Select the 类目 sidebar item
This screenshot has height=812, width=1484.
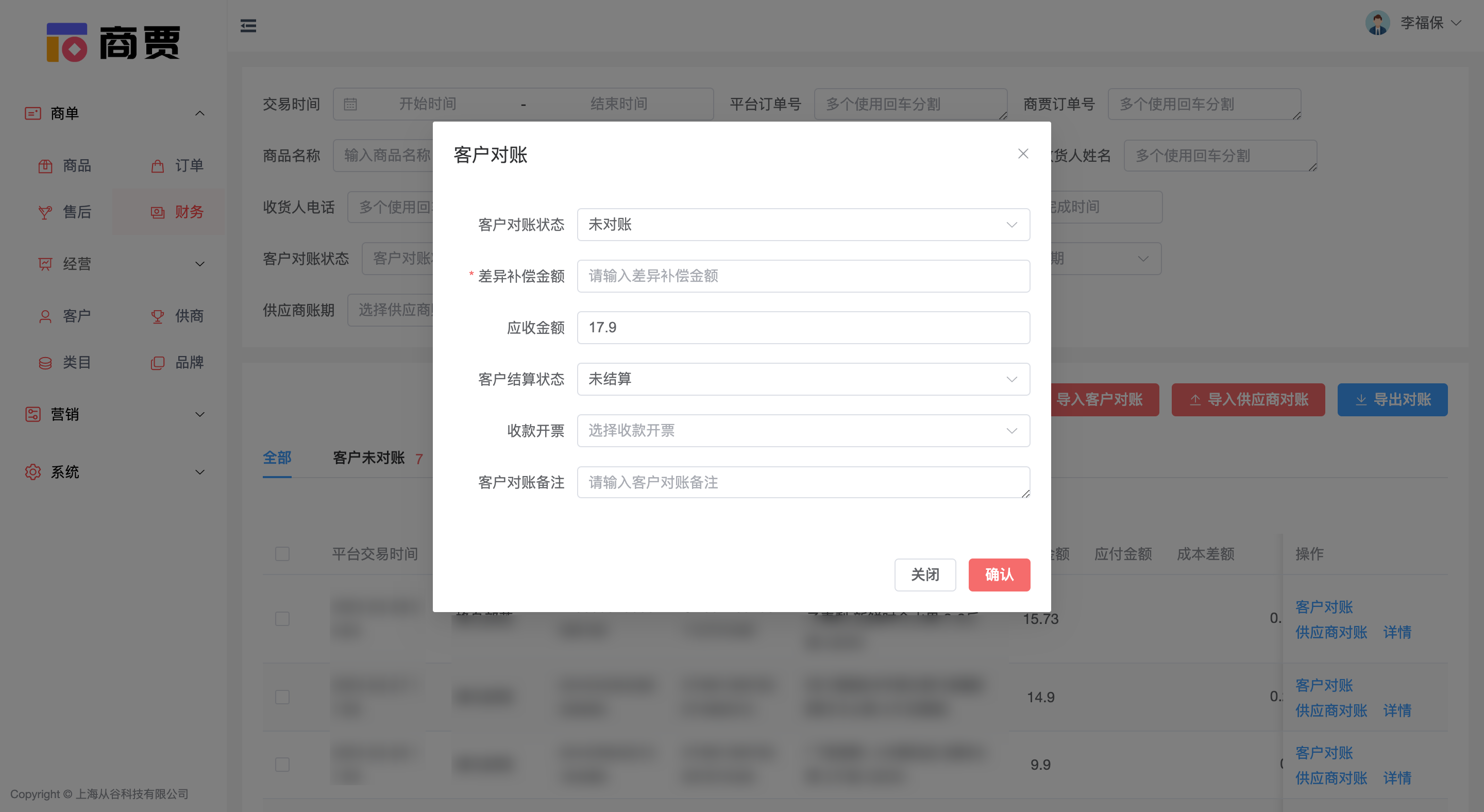pyautogui.click(x=77, y=362)
